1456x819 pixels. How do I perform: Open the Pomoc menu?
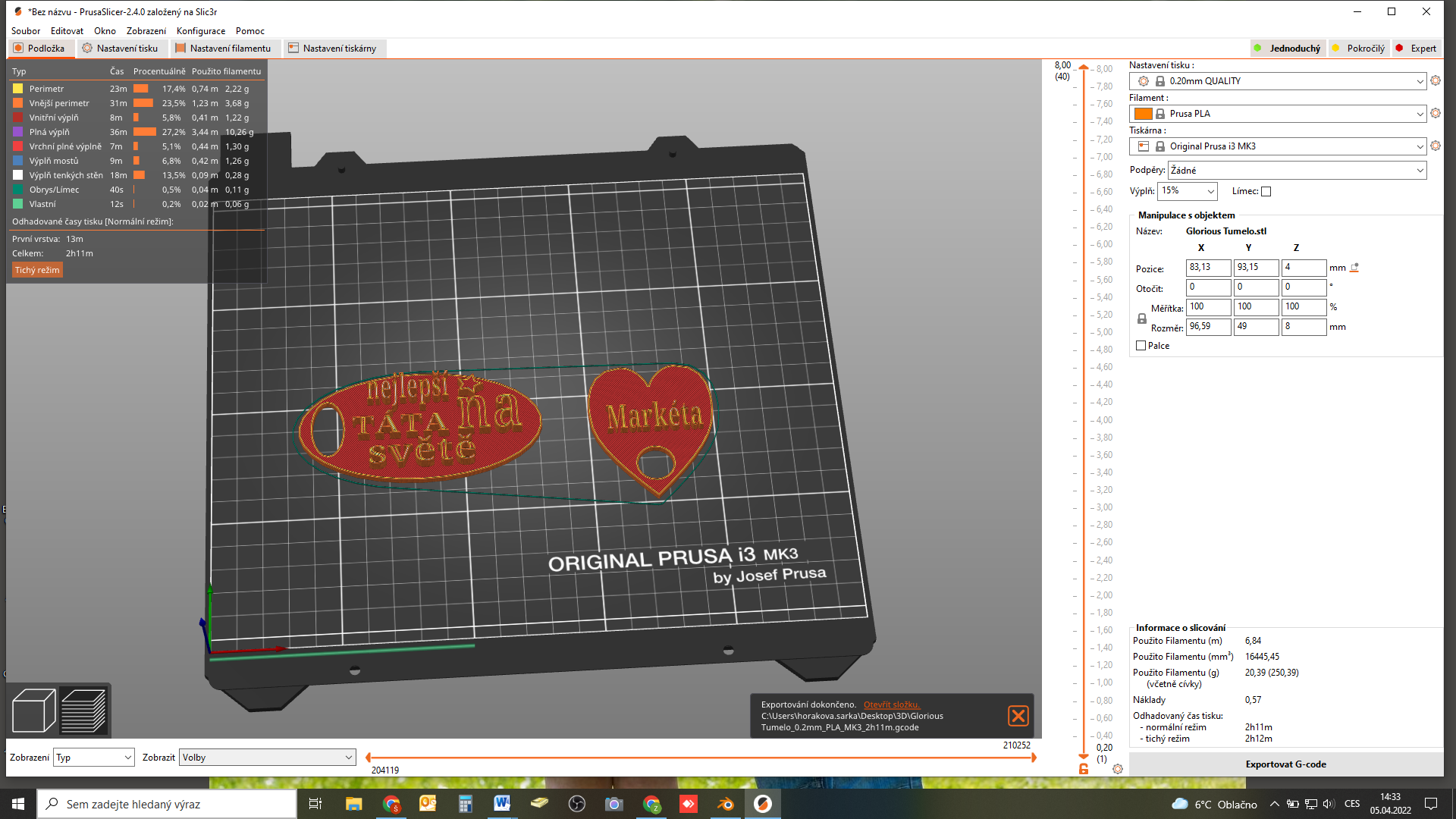(x=250, y=31)
